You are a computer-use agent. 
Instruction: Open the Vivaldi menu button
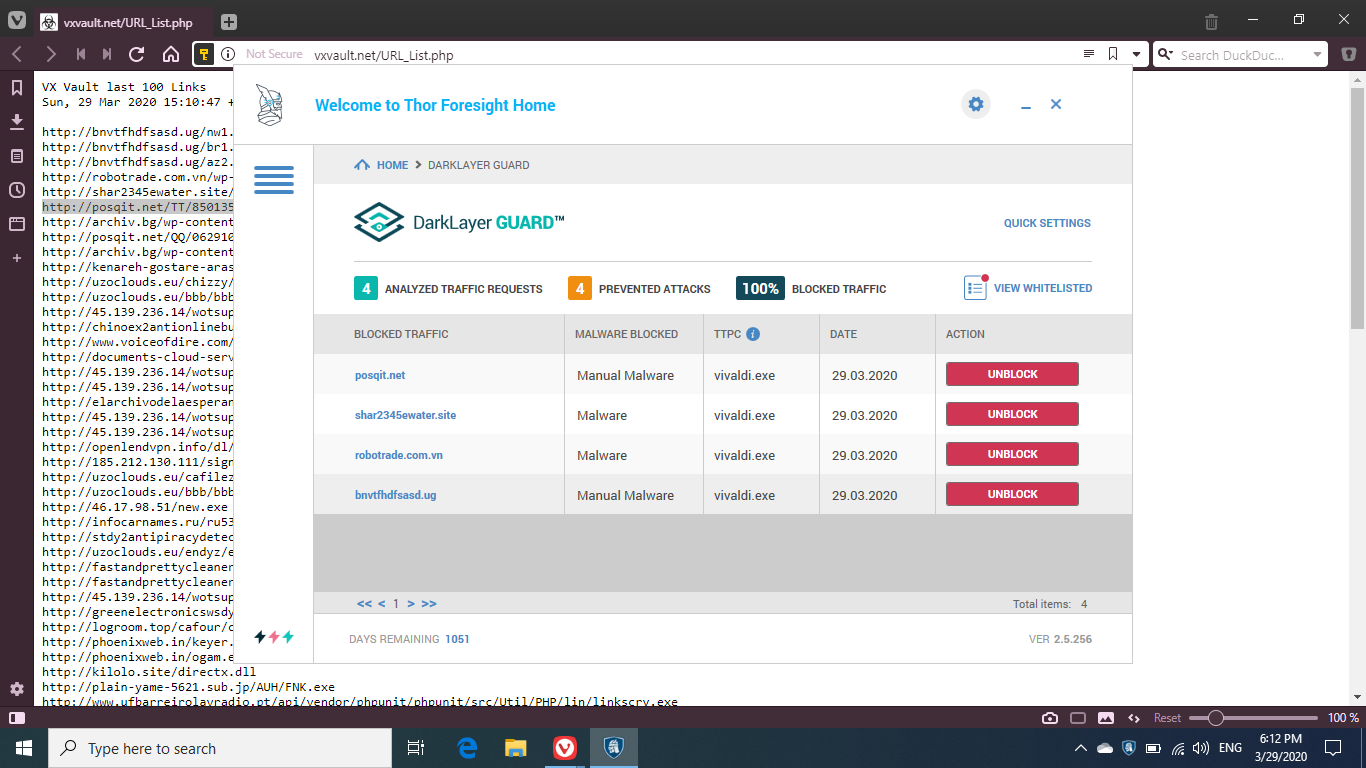click(16, 21)
